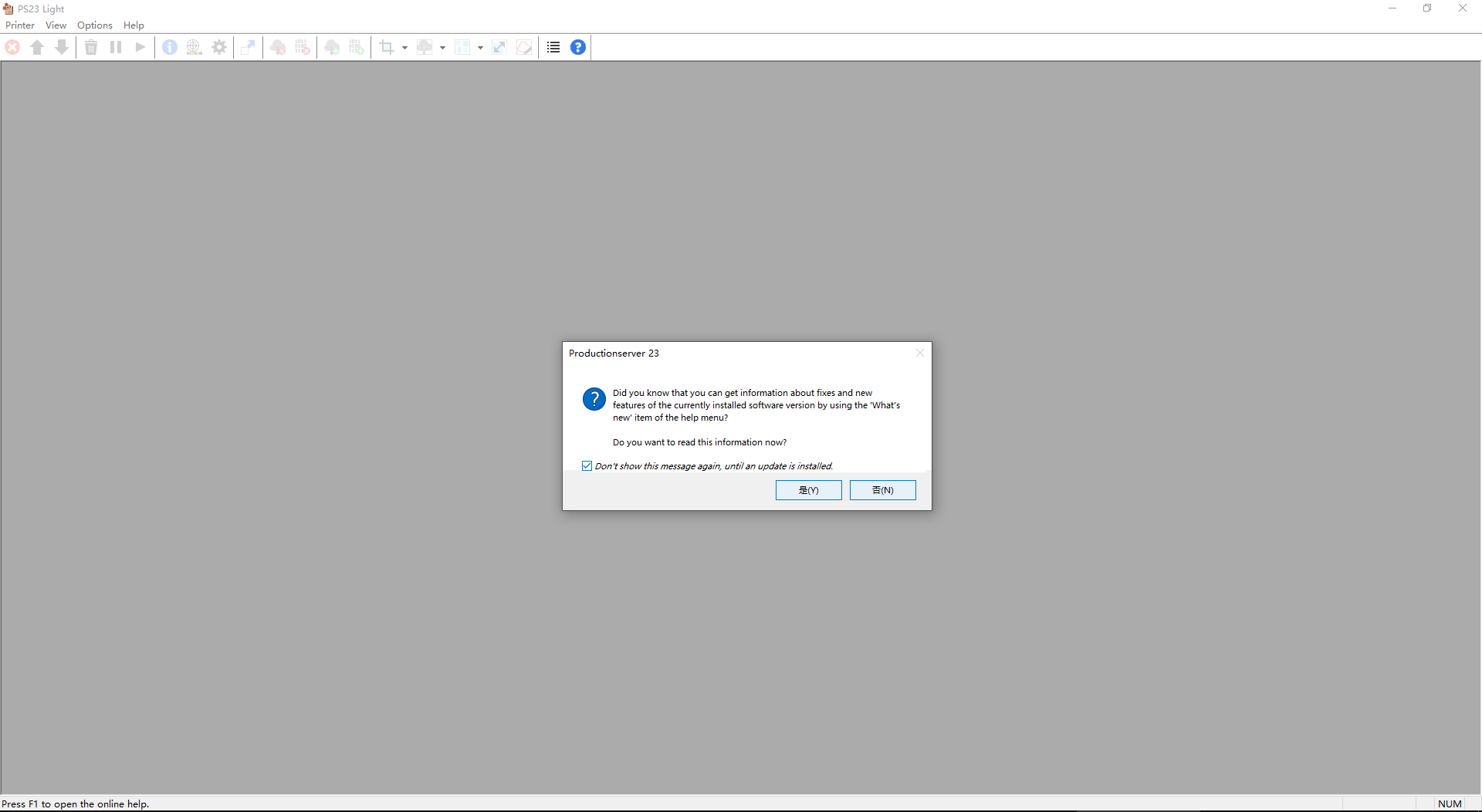Click the remove binary data icon
Image resolution: width=1482 pixels, height=812 pixels.
303,47
